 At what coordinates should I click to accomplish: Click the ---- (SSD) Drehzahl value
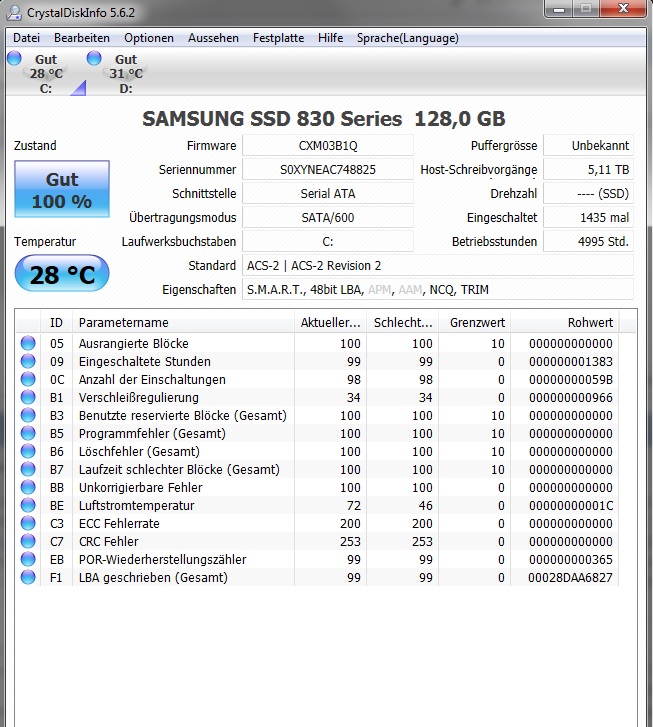coord(589,194)
